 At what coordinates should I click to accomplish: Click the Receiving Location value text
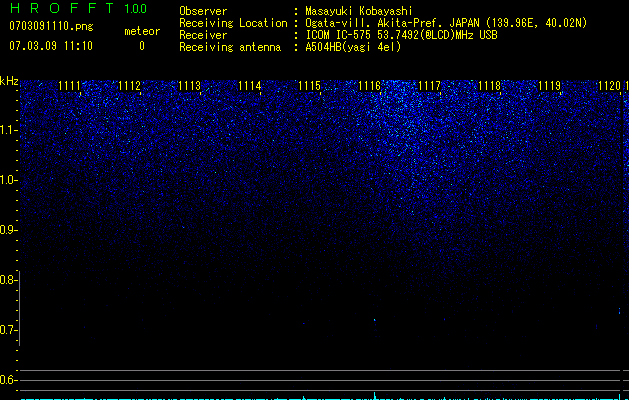[446, 23]
